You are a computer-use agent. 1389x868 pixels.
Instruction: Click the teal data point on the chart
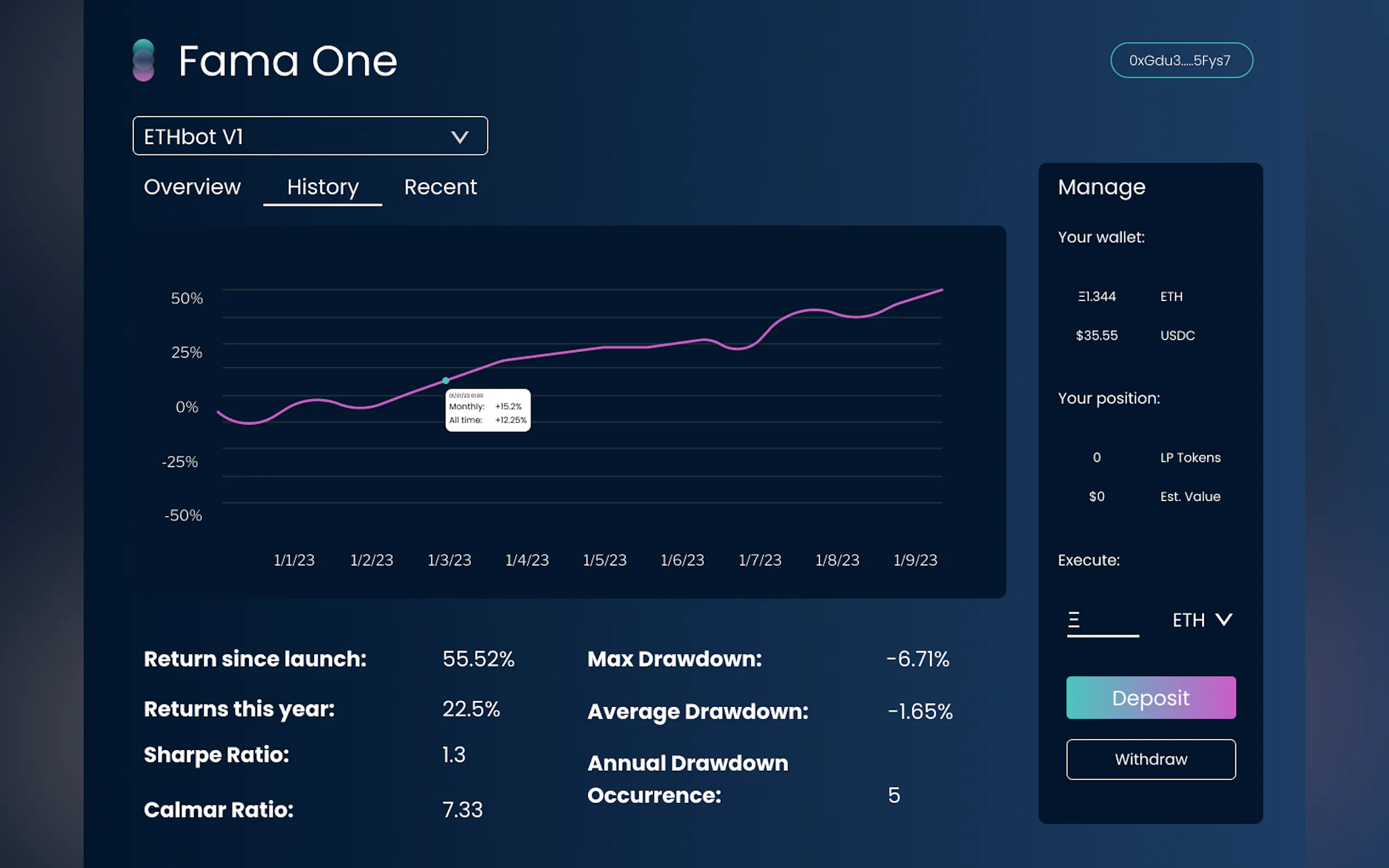coord(446,380)
